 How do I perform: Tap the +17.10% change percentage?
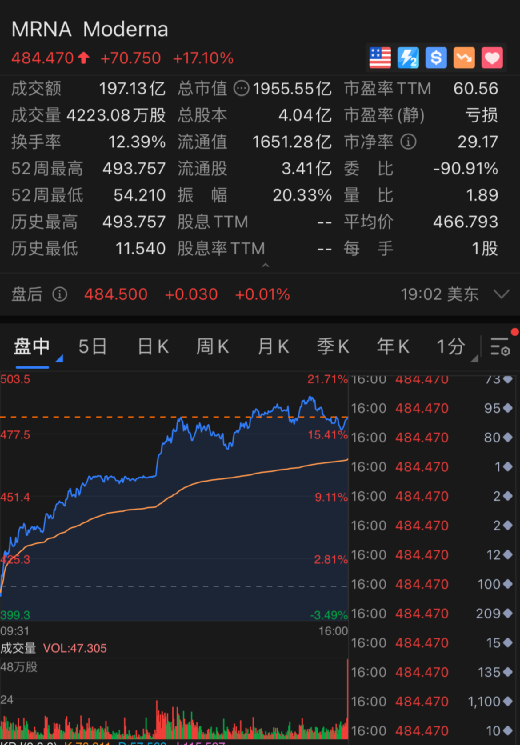pyautogui.click(x=203, y=58)
